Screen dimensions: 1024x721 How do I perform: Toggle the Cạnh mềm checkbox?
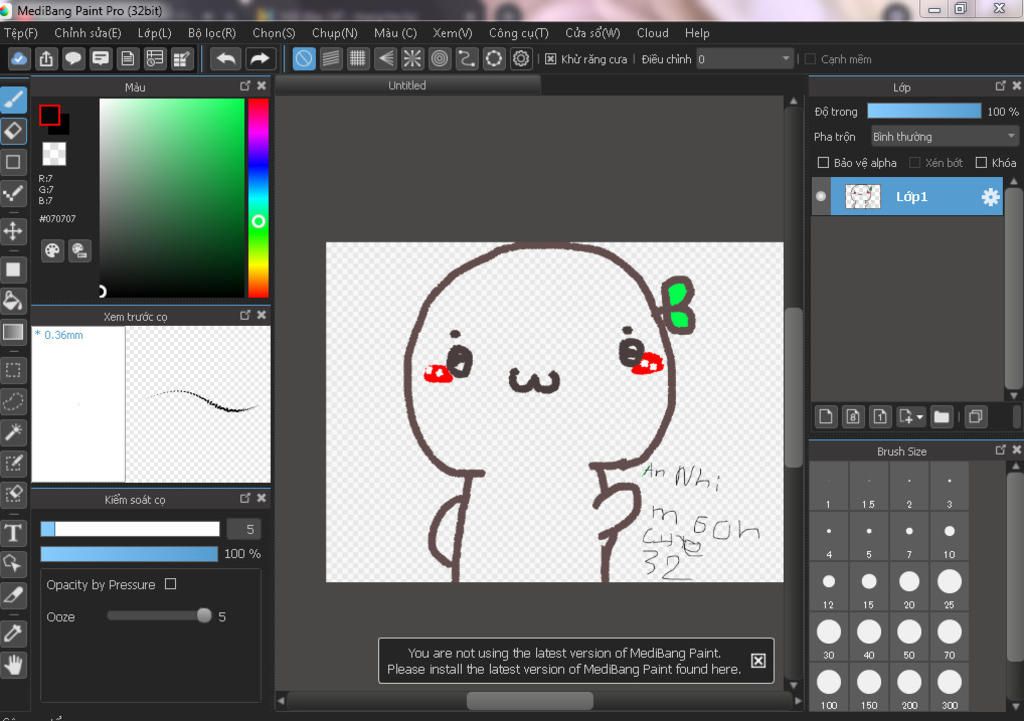point(810,59)
